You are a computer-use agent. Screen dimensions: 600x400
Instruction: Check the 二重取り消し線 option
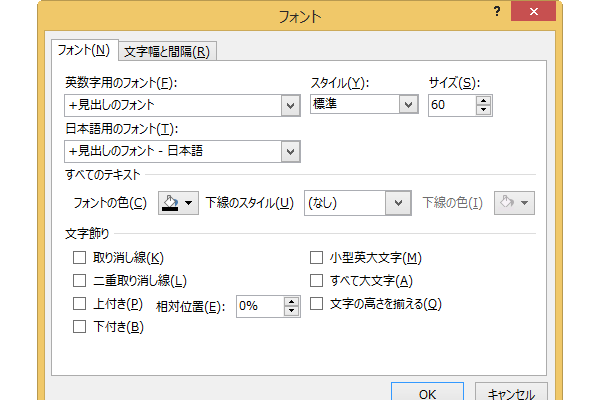tap(79, 281)
